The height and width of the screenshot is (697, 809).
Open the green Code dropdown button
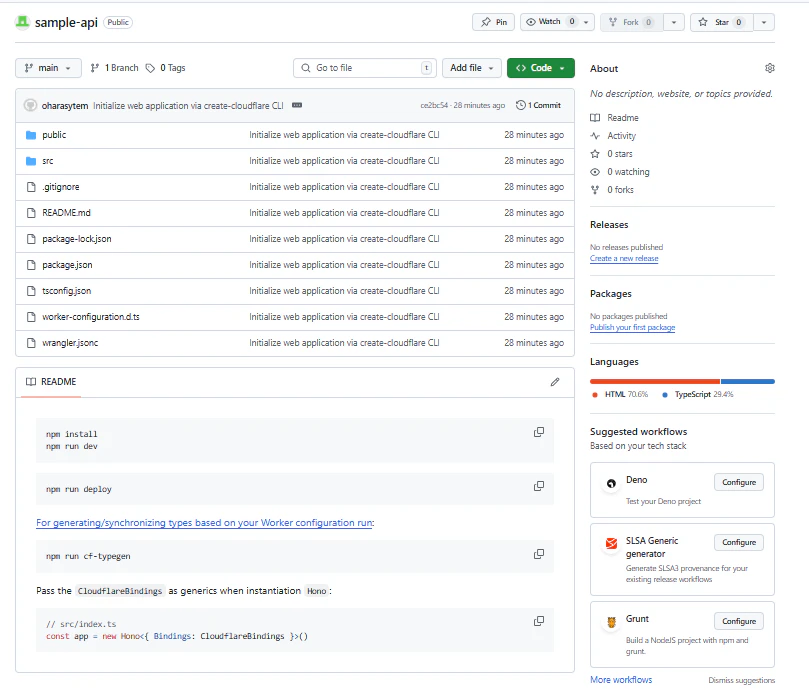coord(541,68)
